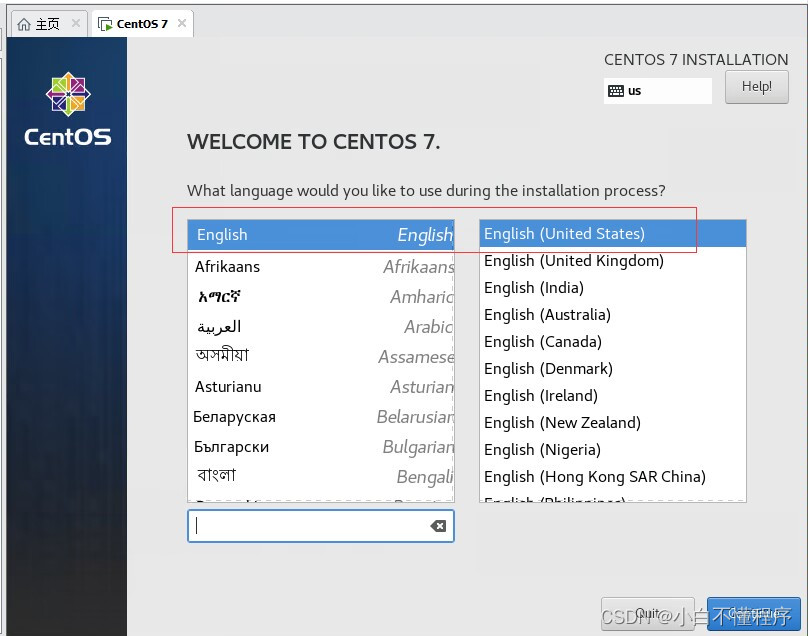Open the us keyboard layout indicator

tap(658, 91)
